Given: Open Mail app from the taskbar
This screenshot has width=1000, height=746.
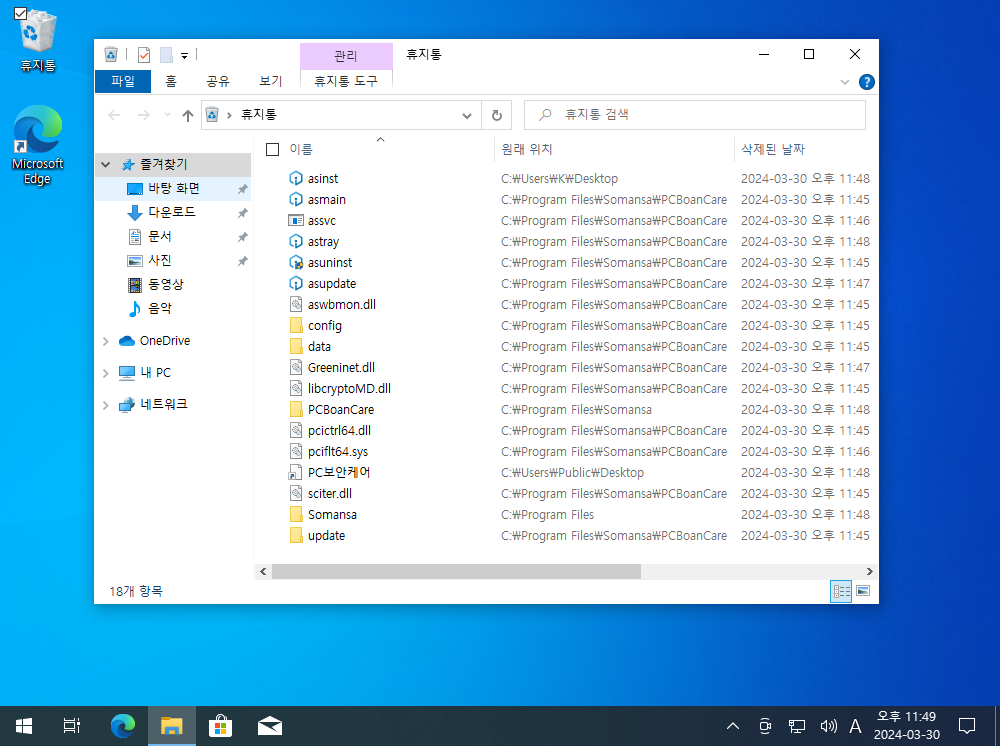Looking at the screenshot, I should pos(270,726).
